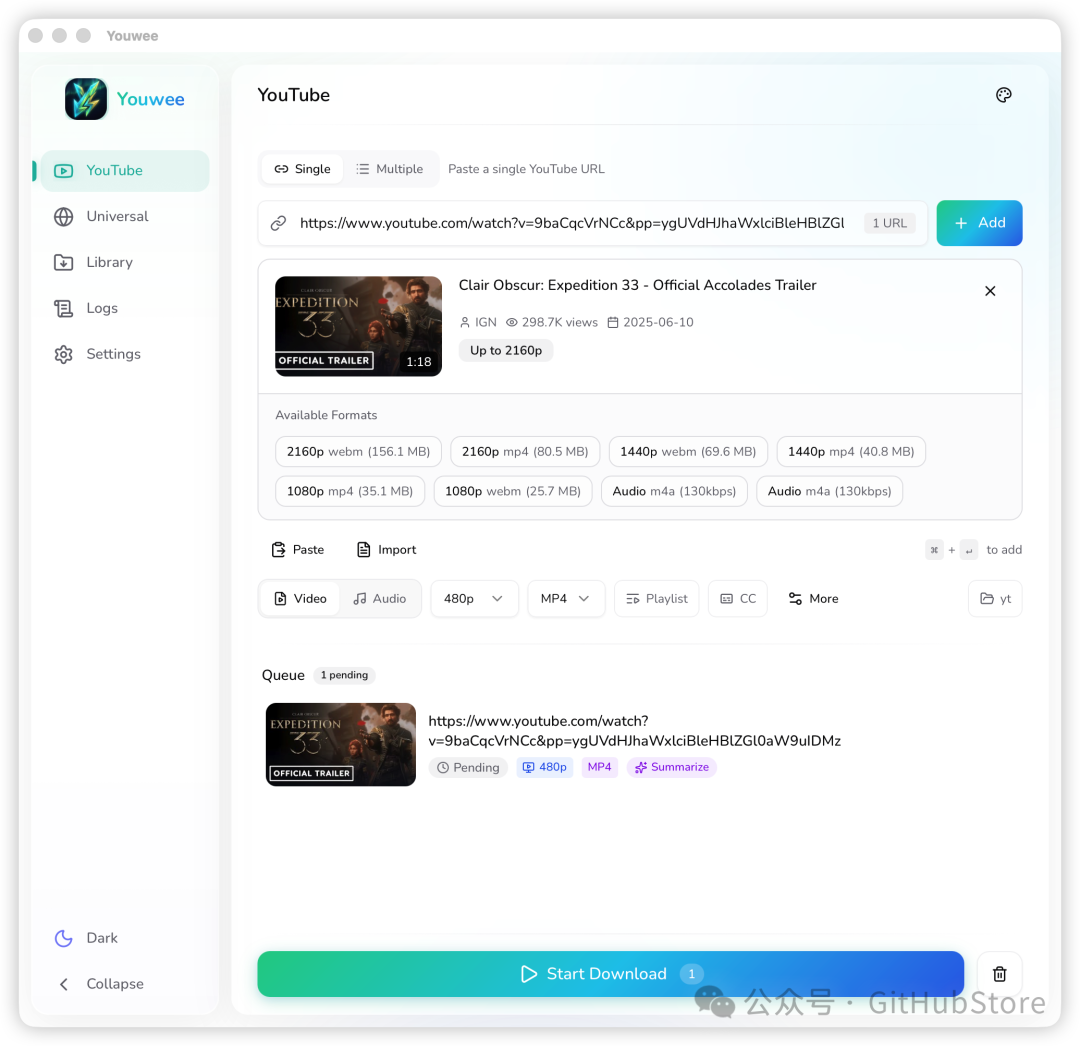This screenshot has width=1080, height=1046.
Task: Open the Logs page
Action: pyautogui.click(x=125, y=308)
